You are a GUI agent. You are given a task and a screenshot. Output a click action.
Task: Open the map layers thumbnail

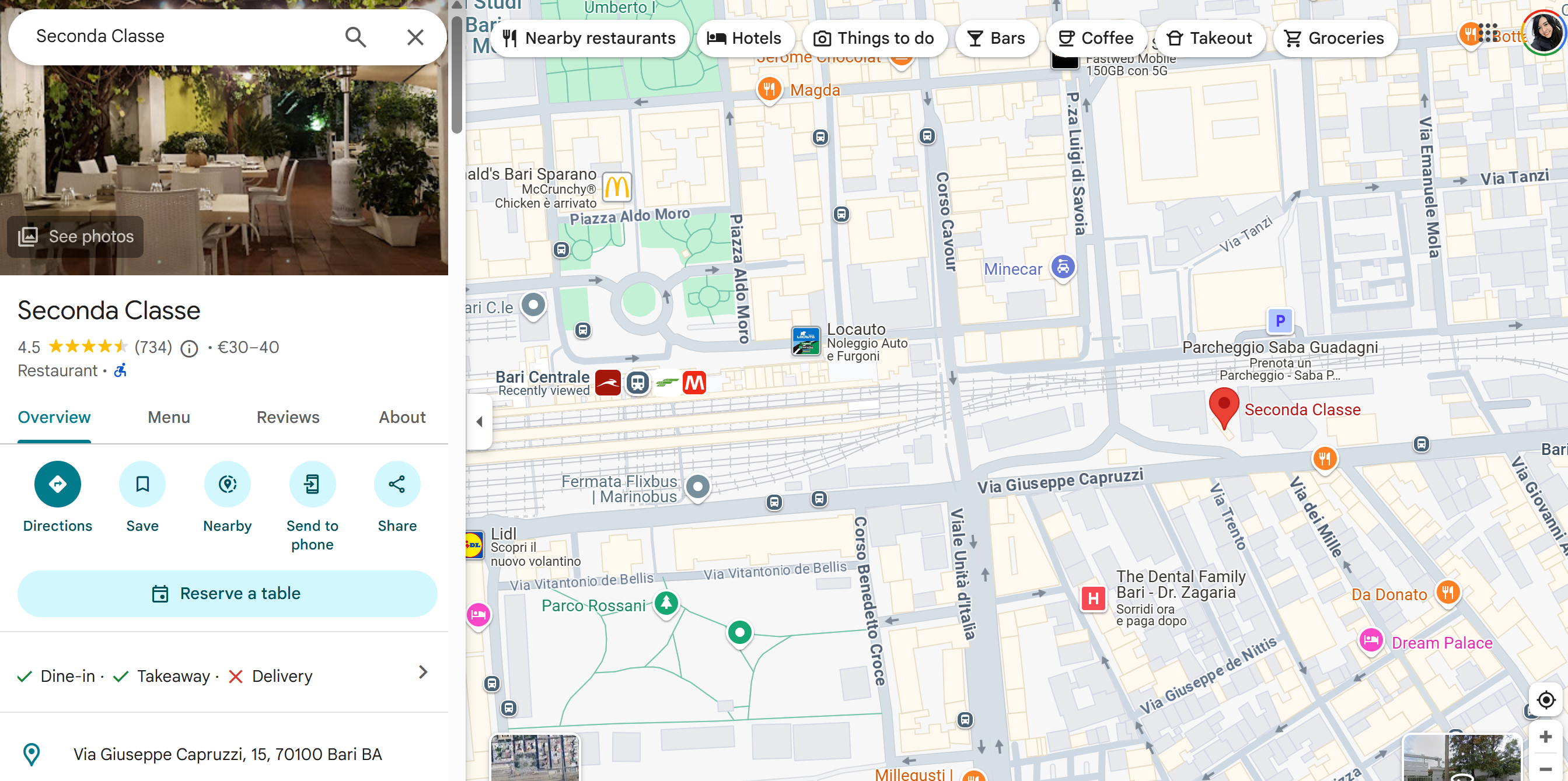tap(535, 757)
